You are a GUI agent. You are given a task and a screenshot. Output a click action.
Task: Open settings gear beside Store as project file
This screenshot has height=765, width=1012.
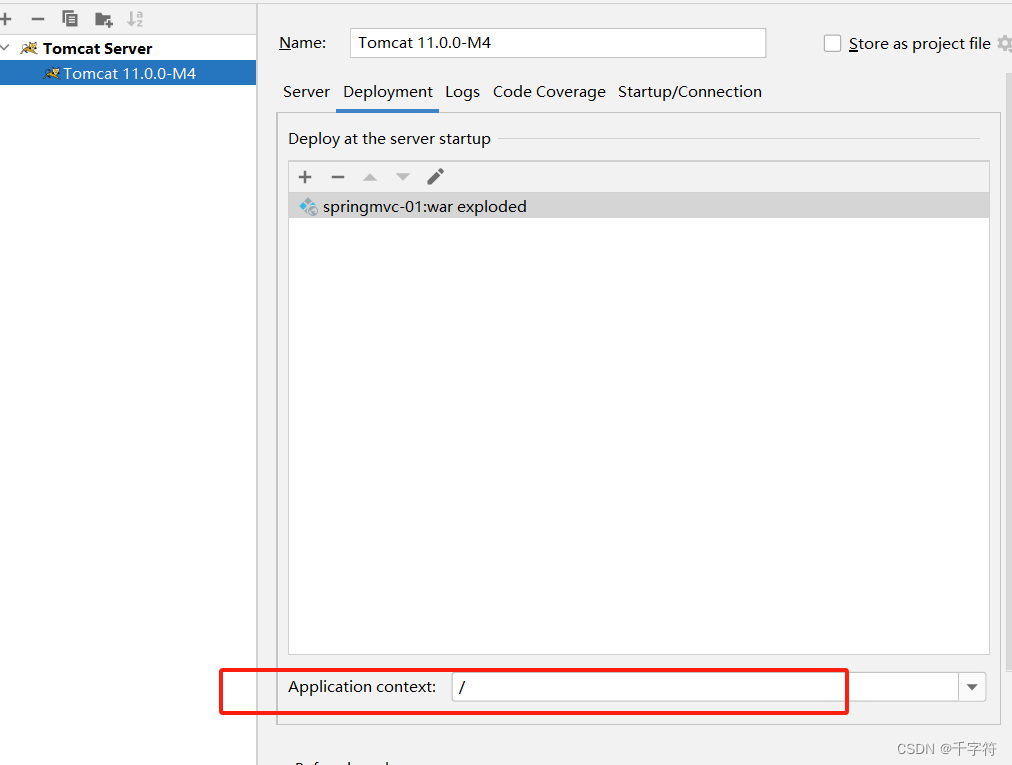(x=1006, y=43)
